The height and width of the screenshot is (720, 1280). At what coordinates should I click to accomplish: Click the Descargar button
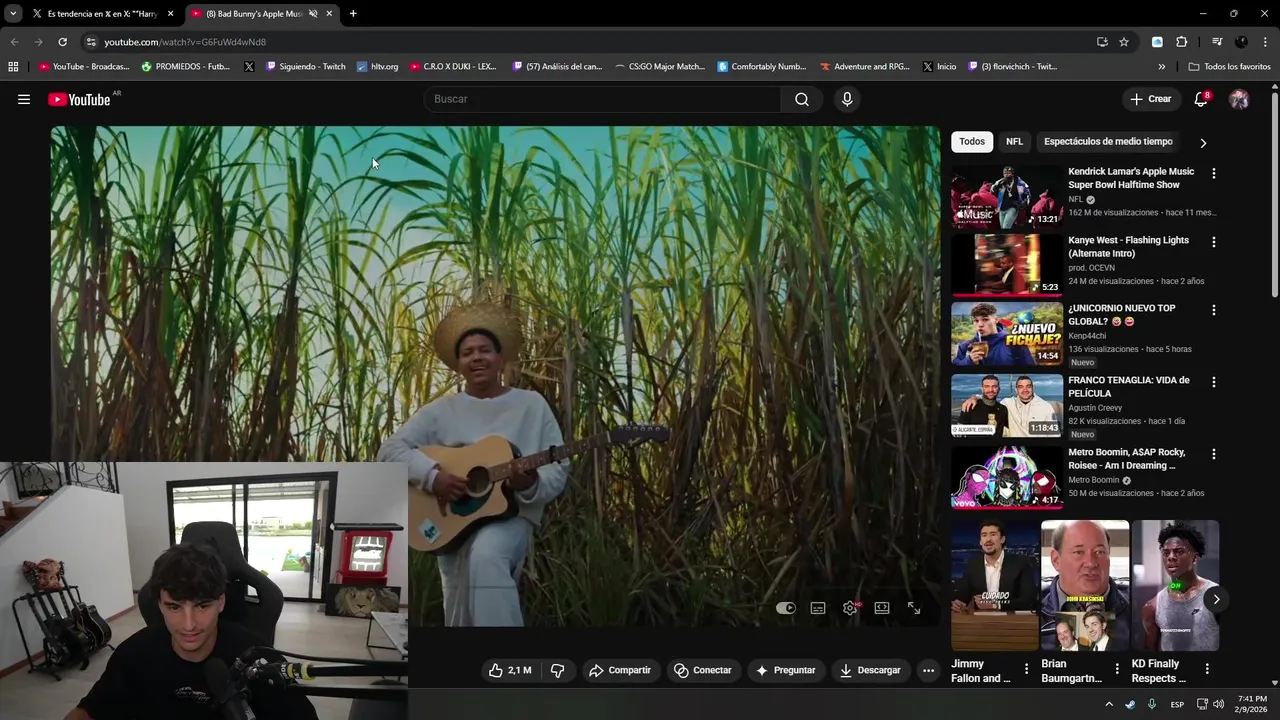pyautogui.click(x=870, y=670)
